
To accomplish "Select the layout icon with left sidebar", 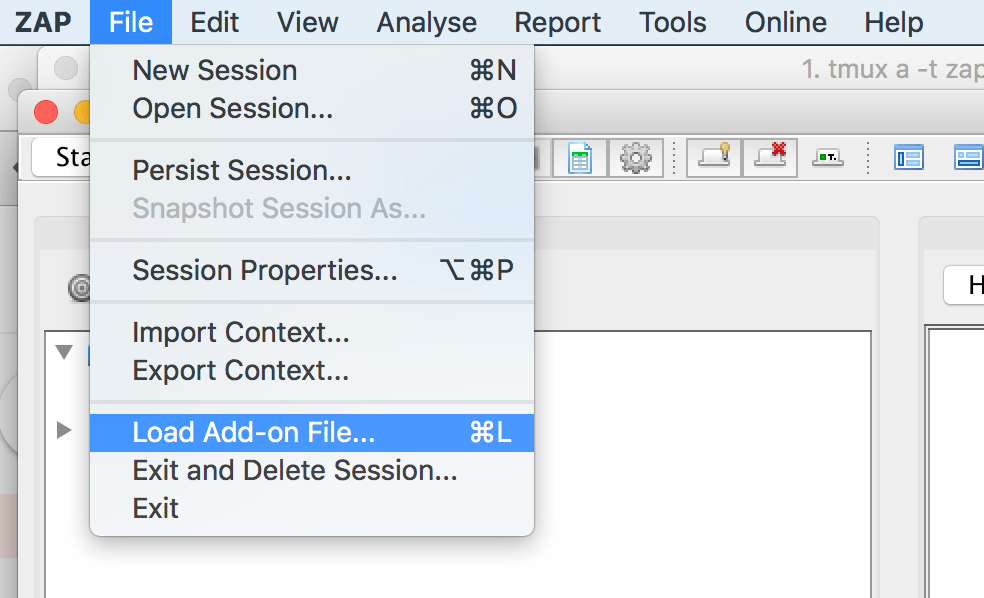I will click(909, 158).
